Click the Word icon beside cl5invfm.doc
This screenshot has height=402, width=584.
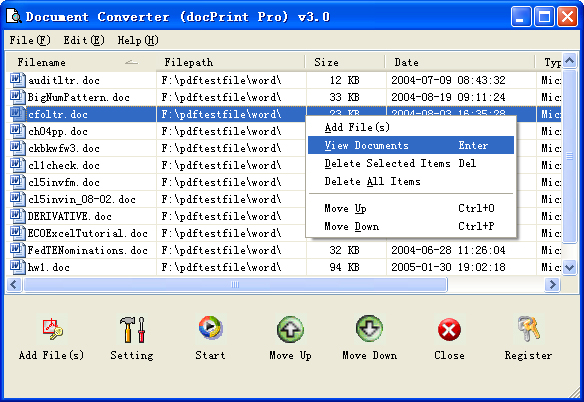(17, 182)
